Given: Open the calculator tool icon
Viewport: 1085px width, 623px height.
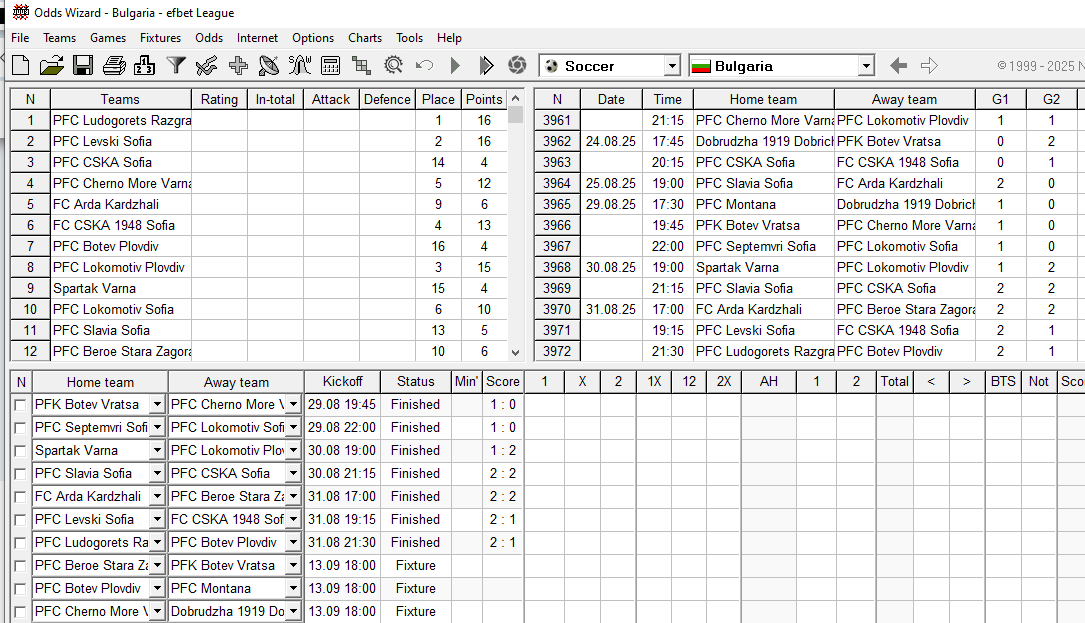Looking at the screenshot, I should (x=331, y=66).
